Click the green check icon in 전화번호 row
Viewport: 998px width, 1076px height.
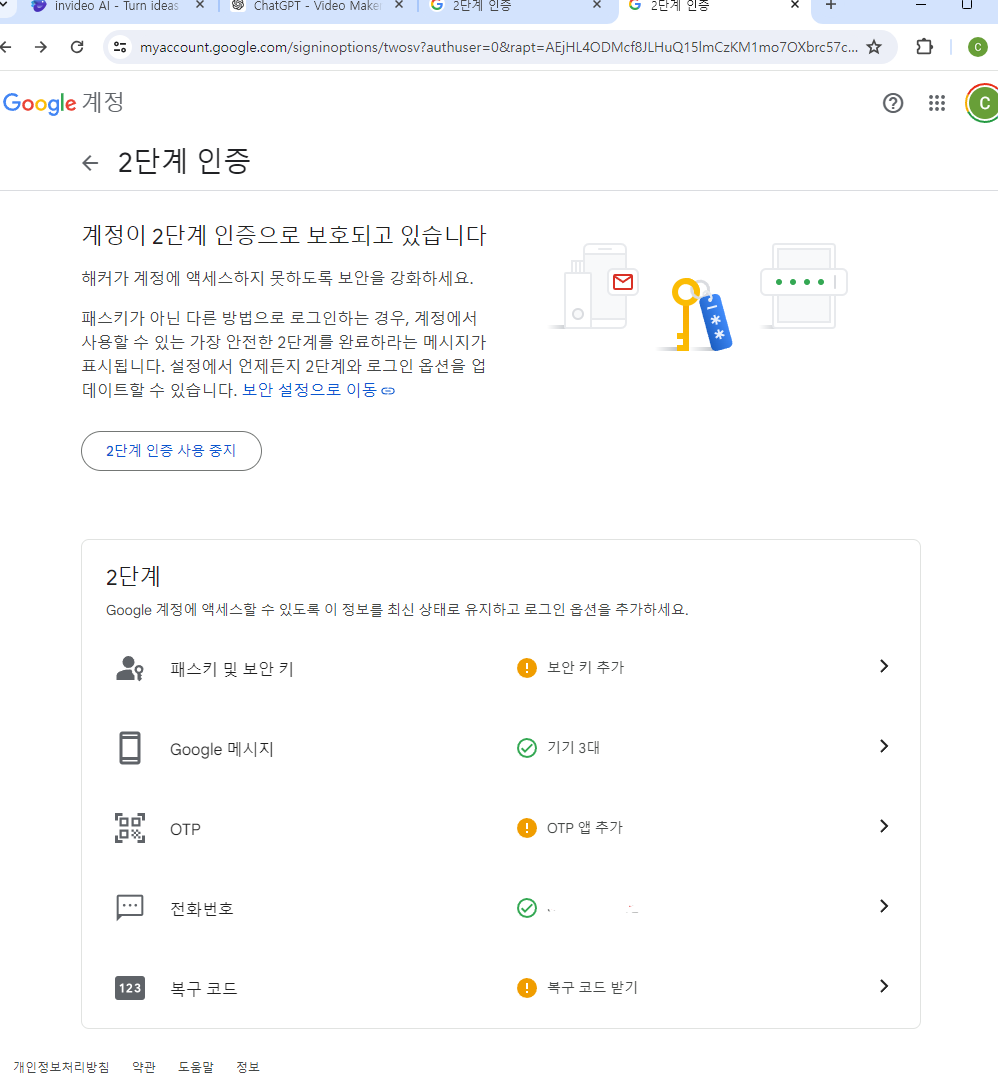pos(526,908)
